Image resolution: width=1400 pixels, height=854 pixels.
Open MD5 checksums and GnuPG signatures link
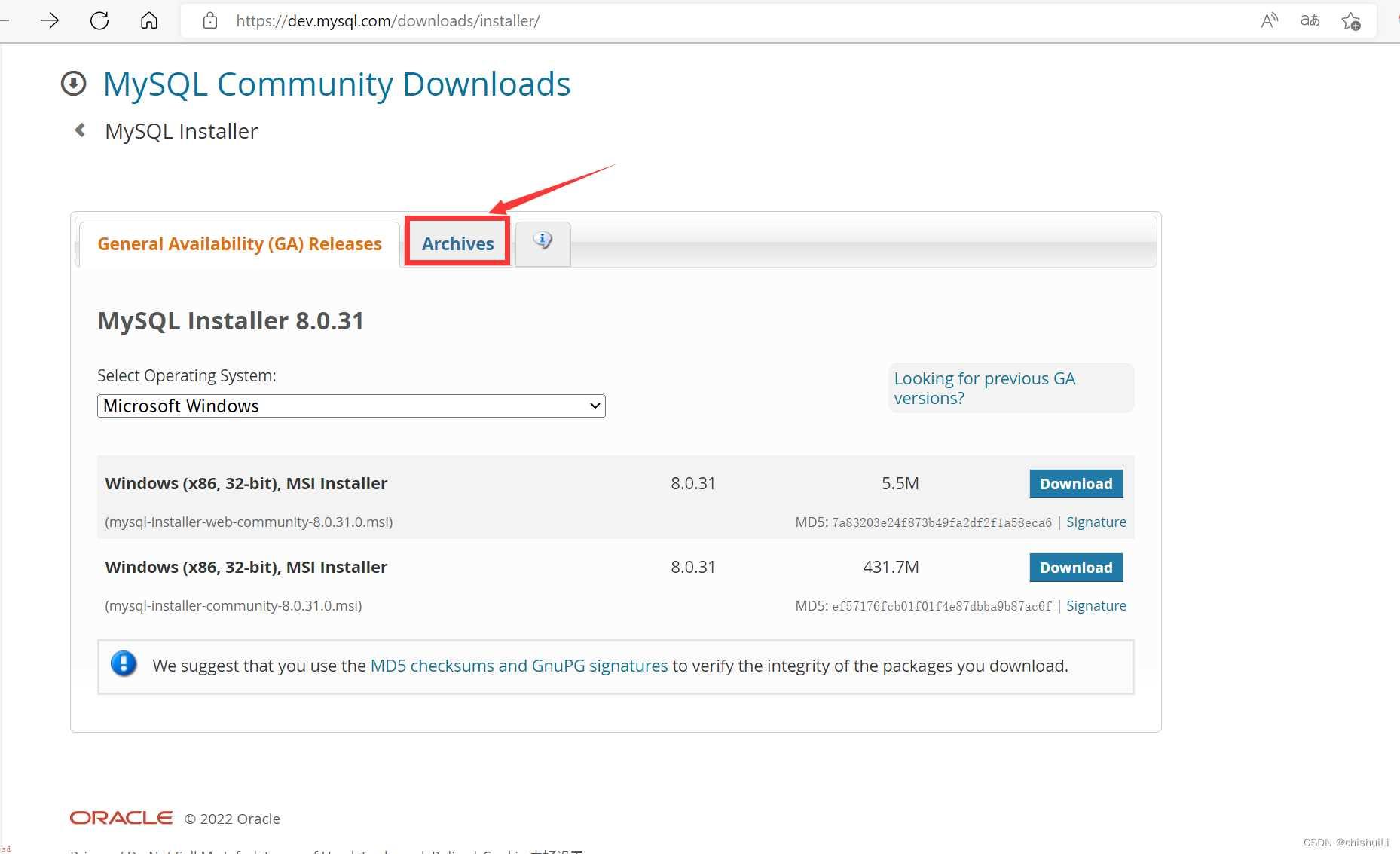point(519,666)
